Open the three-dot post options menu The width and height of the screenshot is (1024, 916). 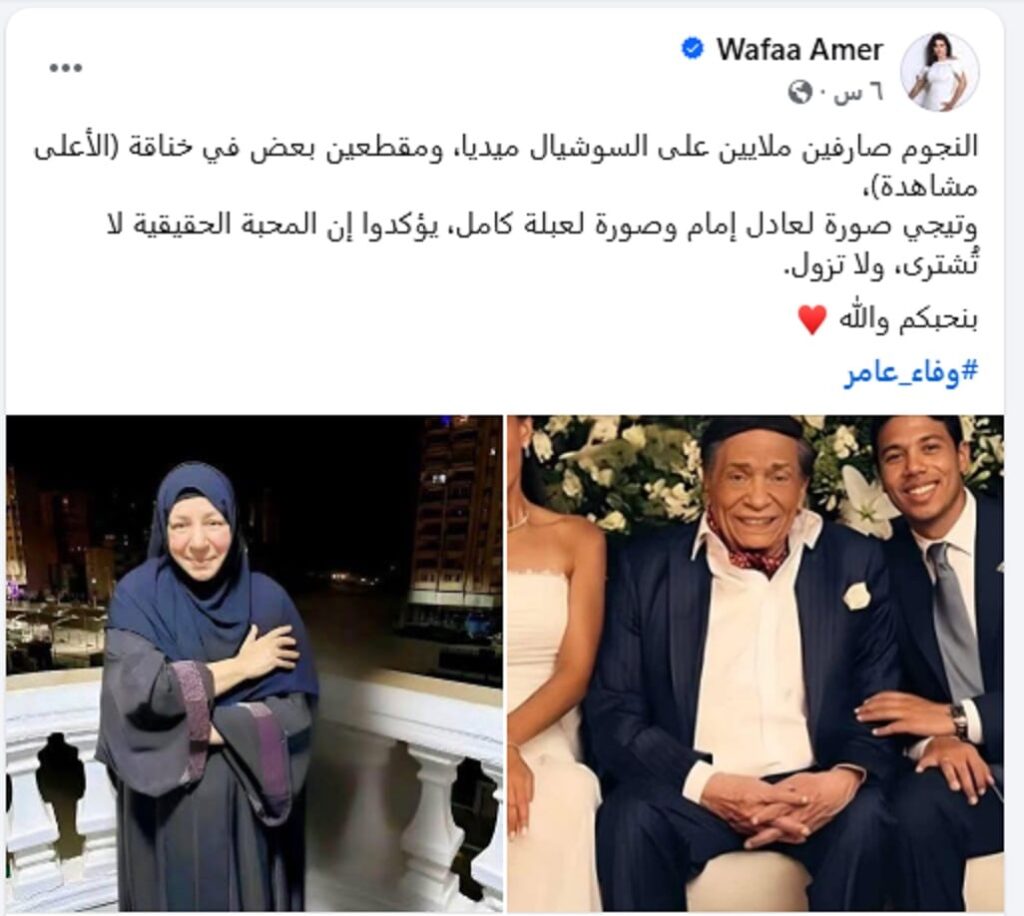[x=66, y=68]
